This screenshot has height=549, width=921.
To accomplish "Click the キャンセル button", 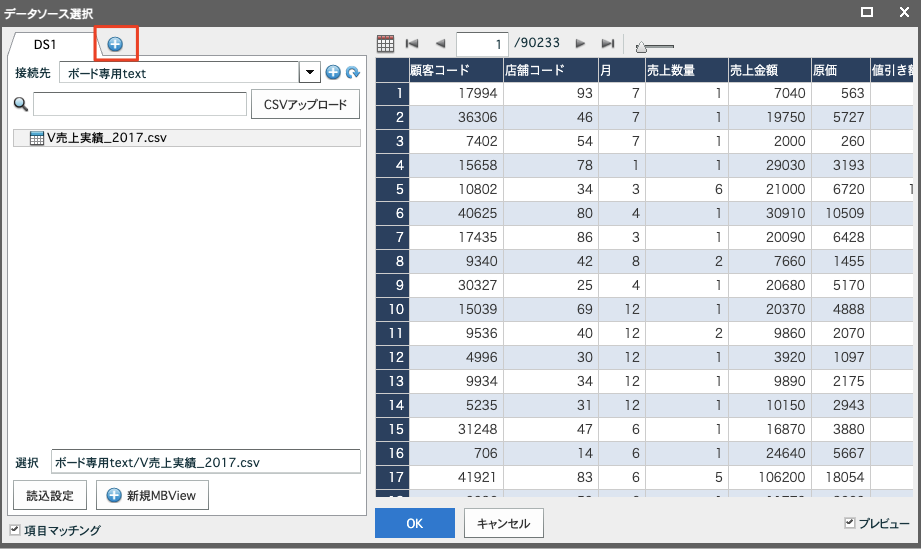I will (x=503, y=523).
